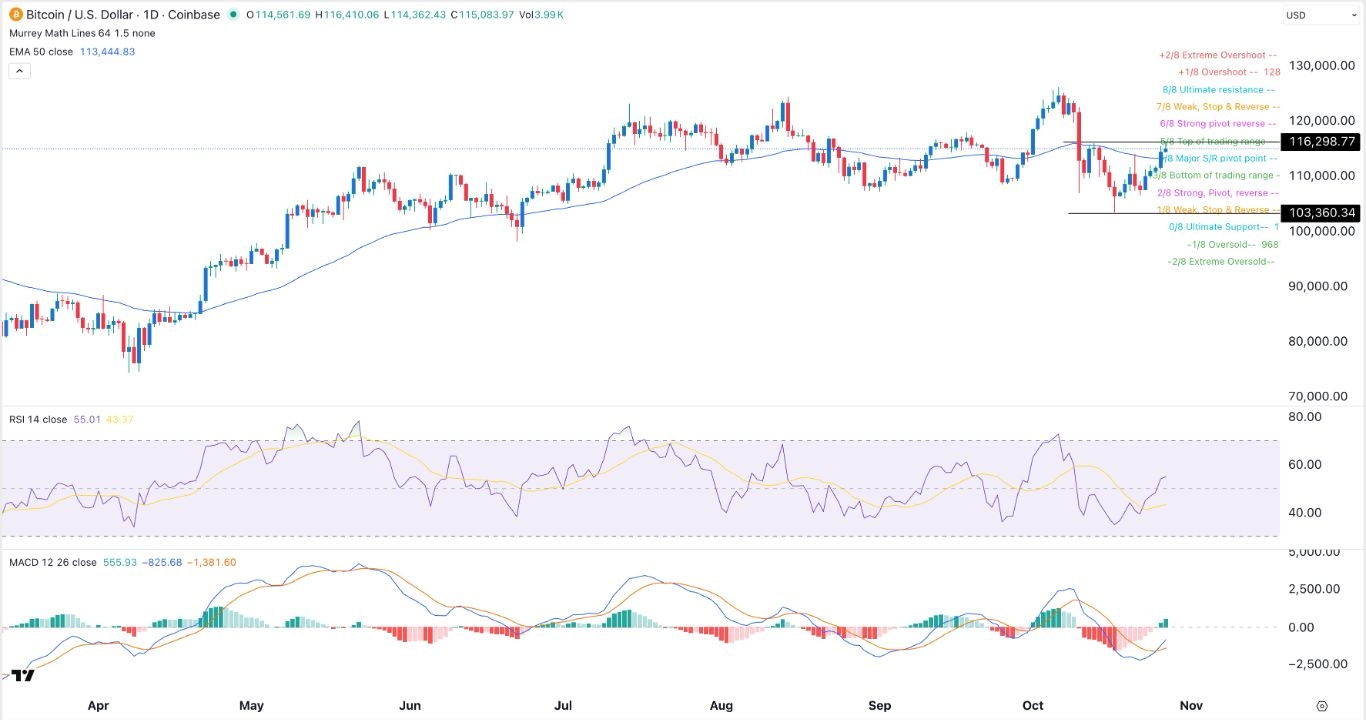
Task: Click the green market status dot beside symbol
Action: [x=233, y=15]
